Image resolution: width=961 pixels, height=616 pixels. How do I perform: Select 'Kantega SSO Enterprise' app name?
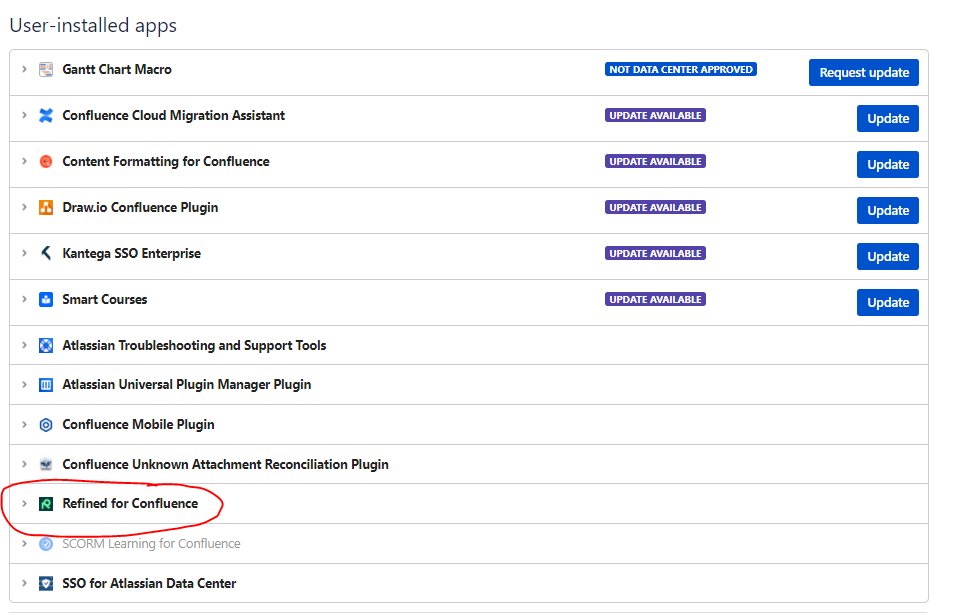(x=132, y=253)
